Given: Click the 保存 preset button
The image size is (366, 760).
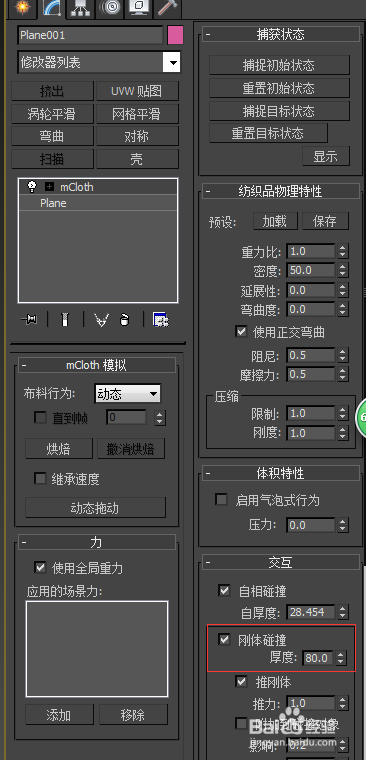Looking at the screenshot, I should (x=325, y=221).
